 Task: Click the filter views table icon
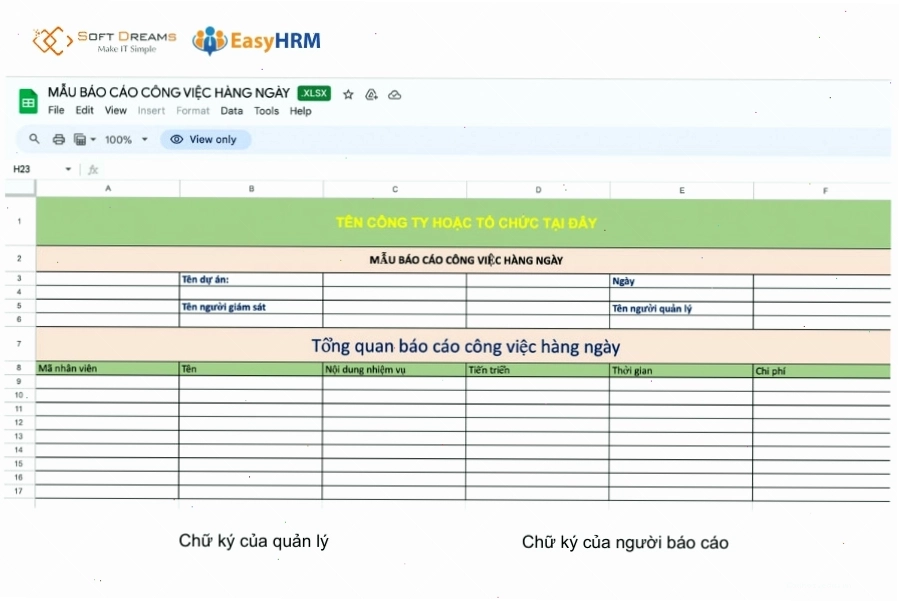pyautogui.click(x=80, y=139)
